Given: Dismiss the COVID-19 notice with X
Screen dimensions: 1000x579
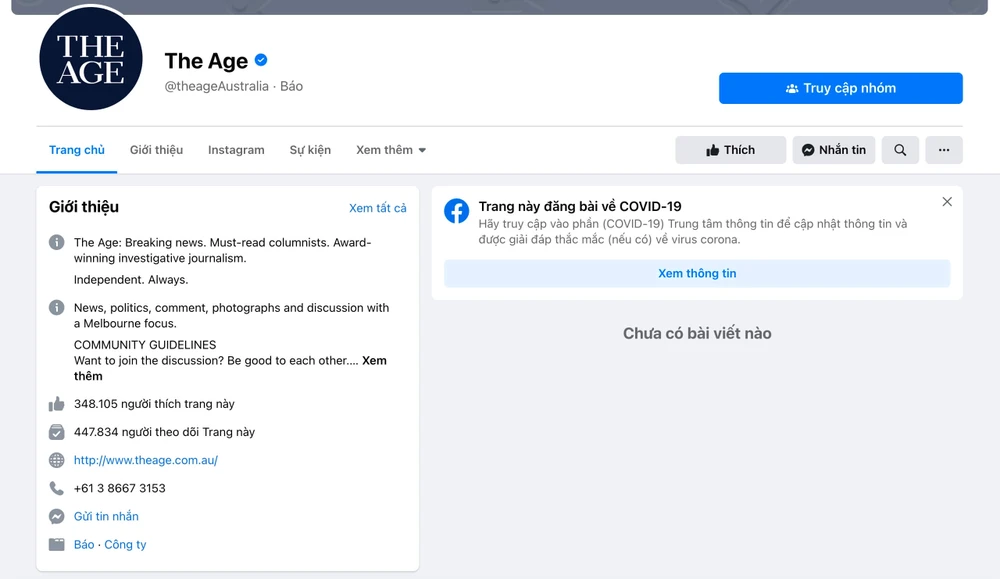Looking at the screenshot, I should 947,202.
